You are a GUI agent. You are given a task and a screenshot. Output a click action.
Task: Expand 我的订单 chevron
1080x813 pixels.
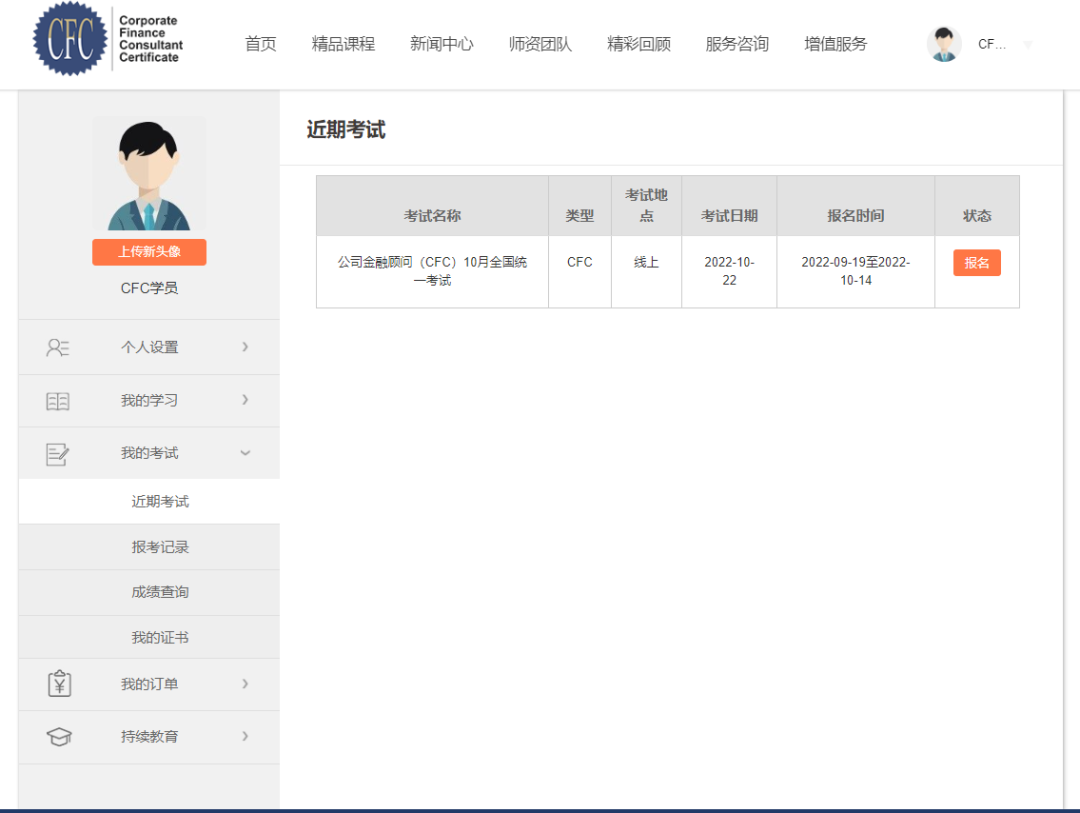point(245,683)
